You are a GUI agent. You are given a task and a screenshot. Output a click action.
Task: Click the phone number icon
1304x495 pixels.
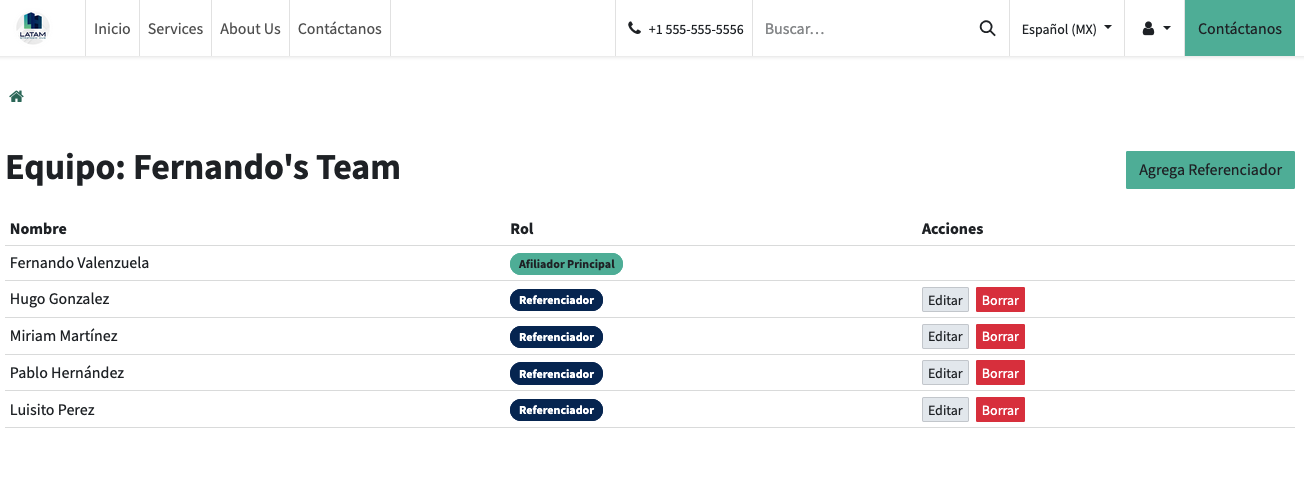tap(634, 29)
